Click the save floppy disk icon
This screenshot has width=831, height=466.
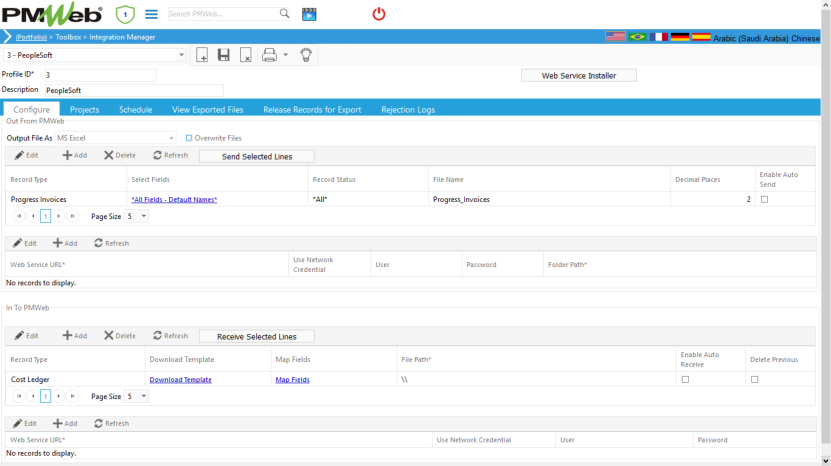[x=224, y=55]
